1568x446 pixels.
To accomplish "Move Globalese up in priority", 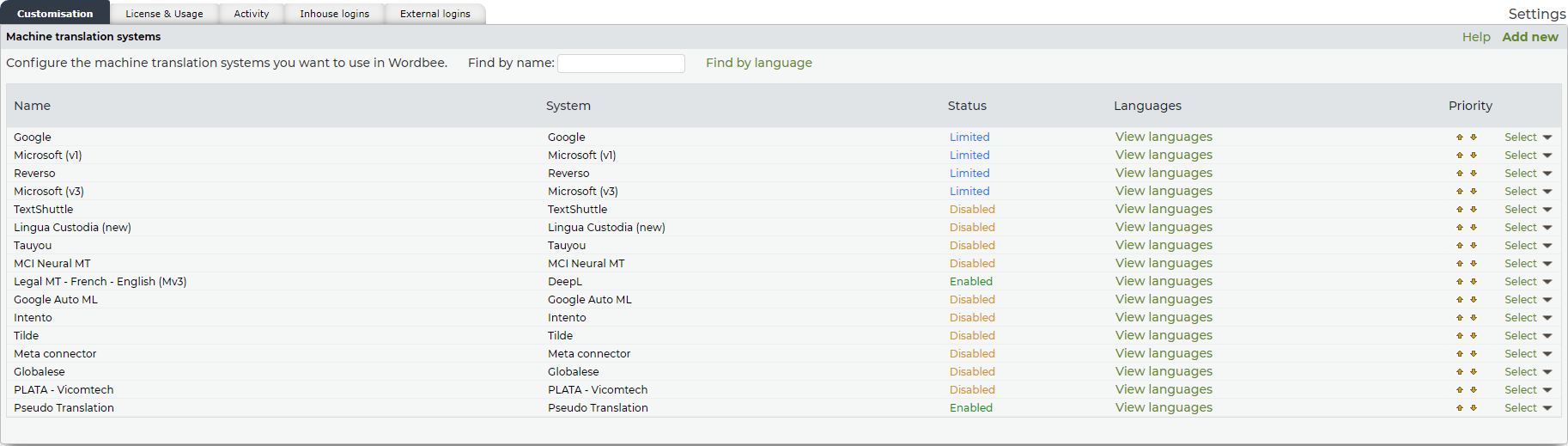I will click(1459, 372).
